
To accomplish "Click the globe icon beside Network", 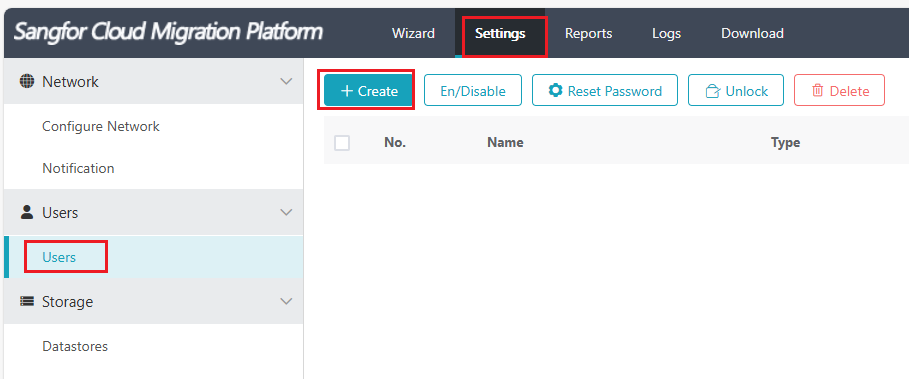I will click(27, 81).
